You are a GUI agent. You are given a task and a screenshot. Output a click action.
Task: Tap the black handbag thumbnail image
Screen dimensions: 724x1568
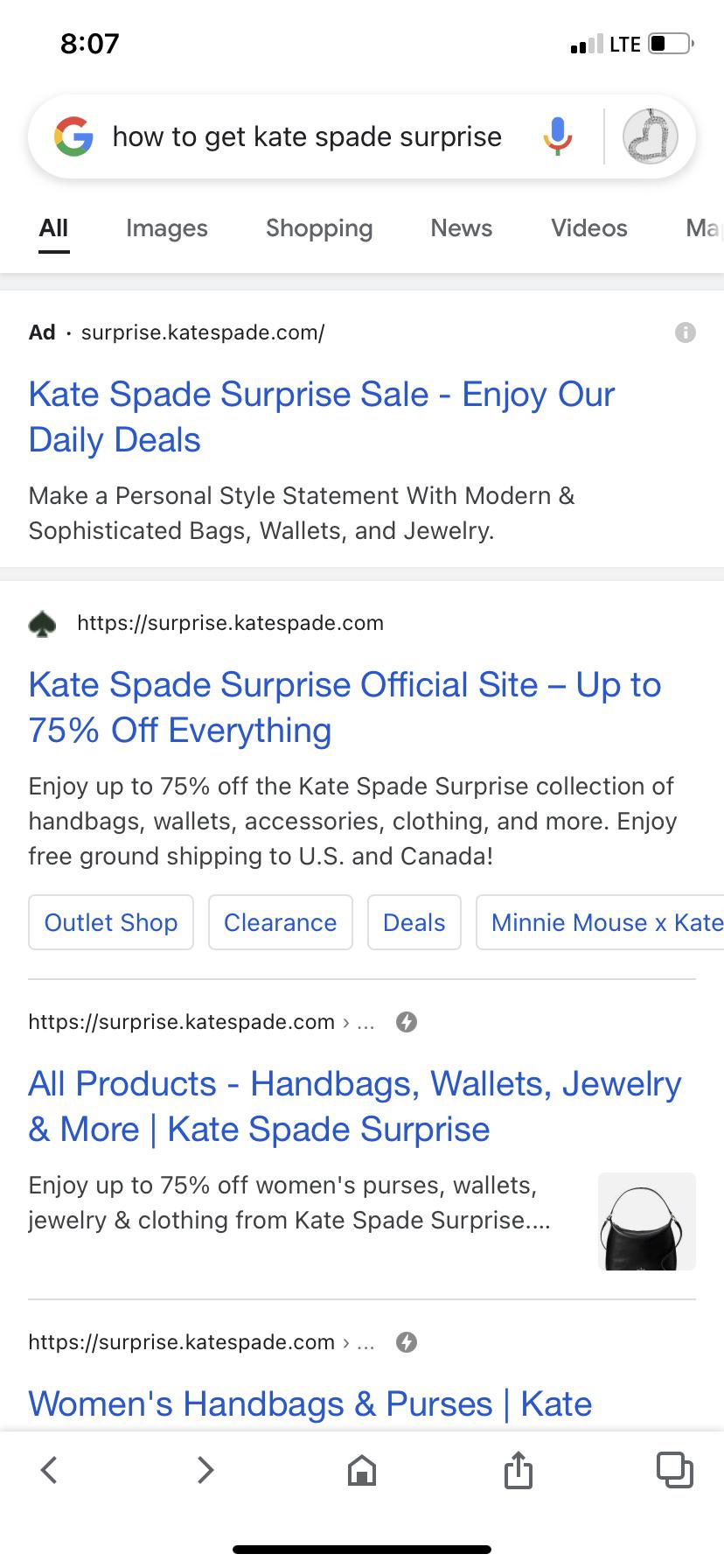point(646,1221)
